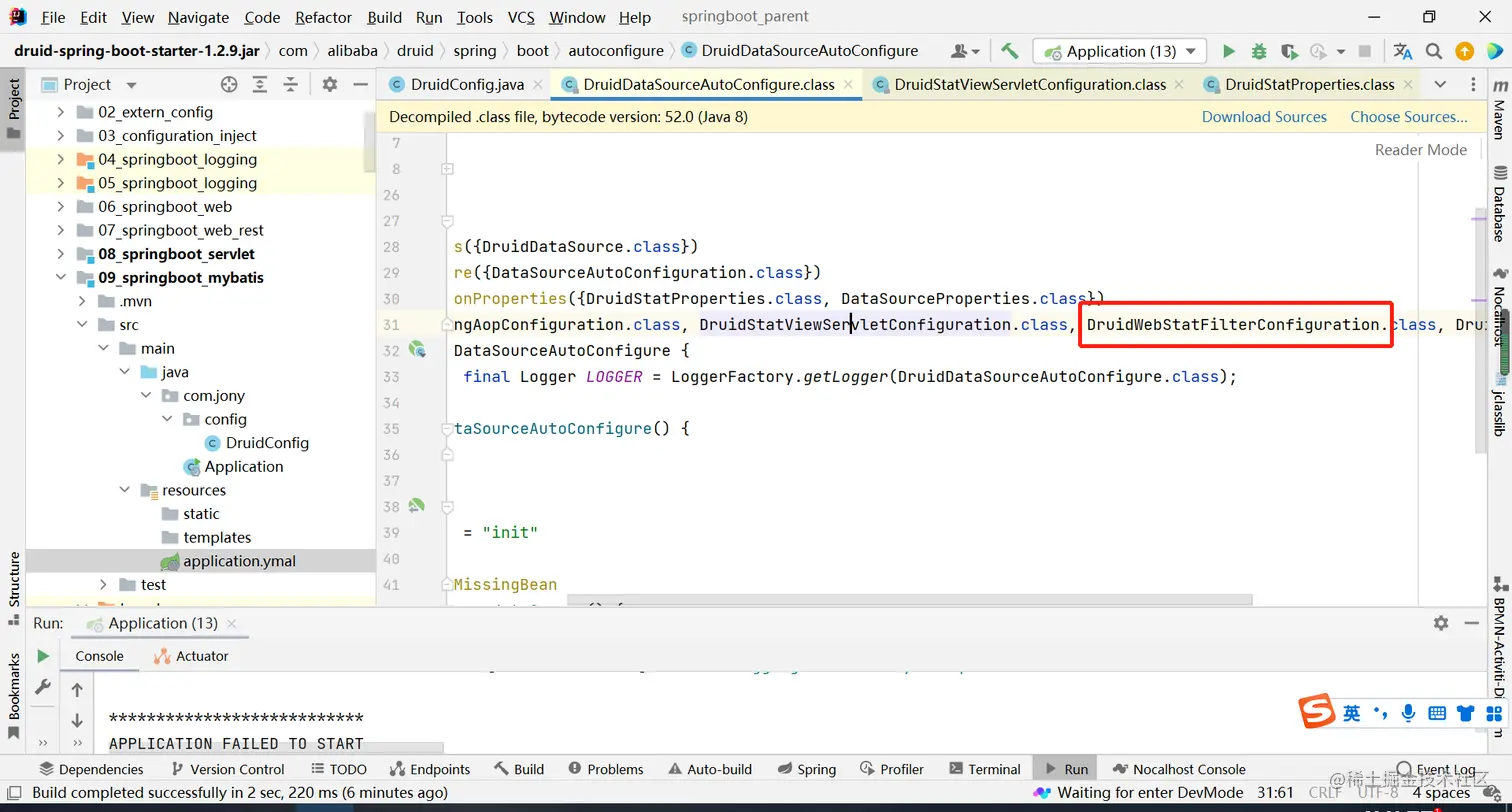Open the Sogou soft keyboard icon
The height and width of the screenshot is (812, 1512).
click(1437, 713)
